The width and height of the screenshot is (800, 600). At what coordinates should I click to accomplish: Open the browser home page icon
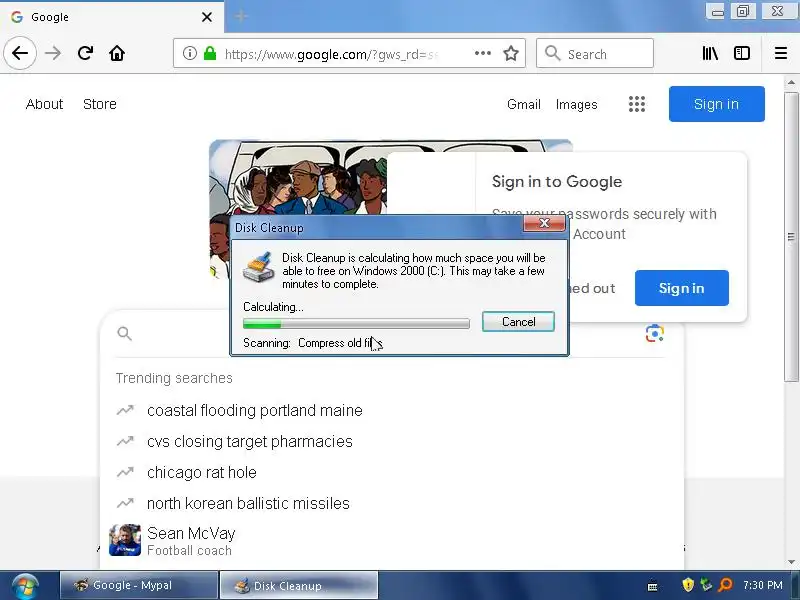117,53
